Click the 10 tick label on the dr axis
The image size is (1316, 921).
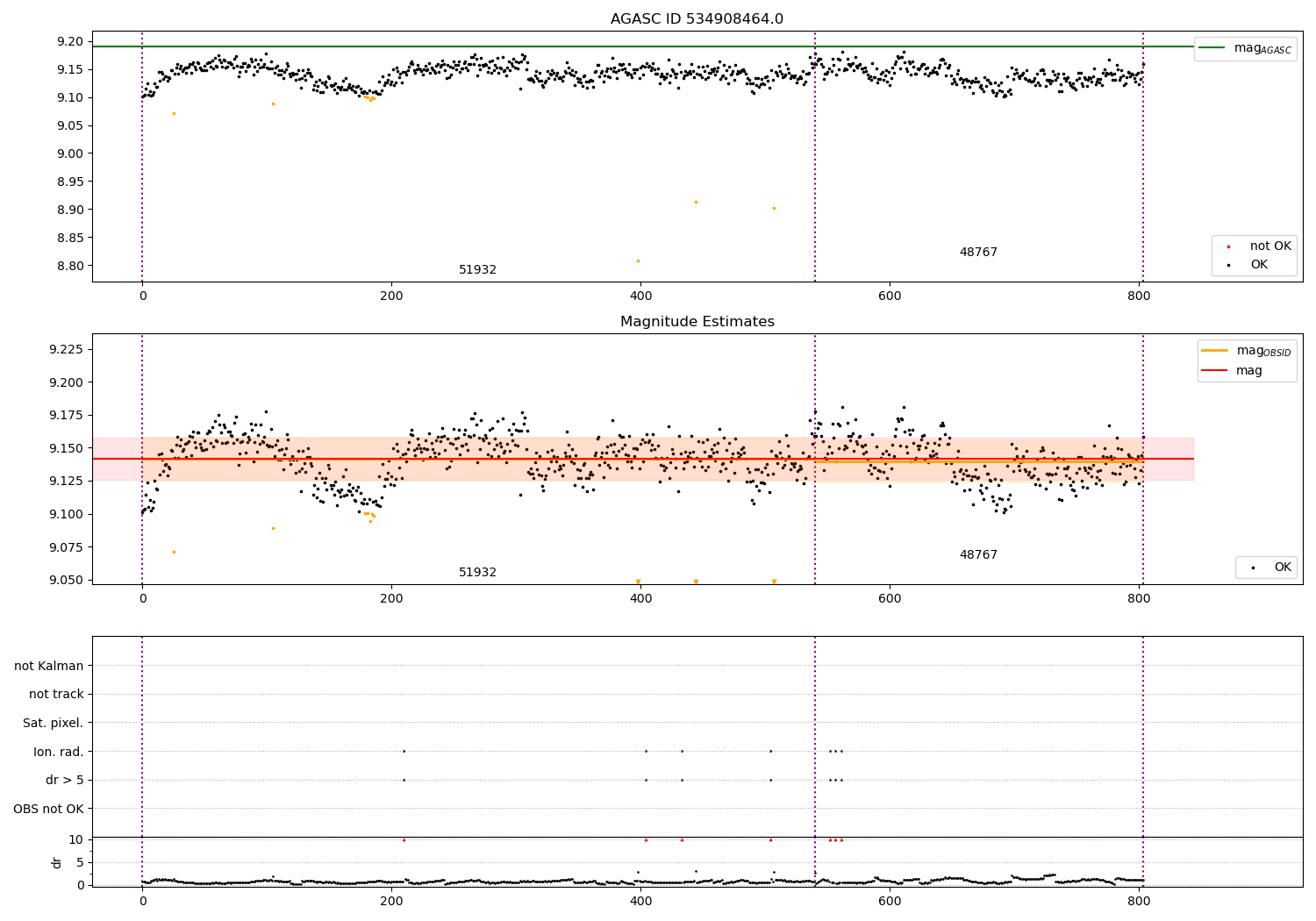(76, 839)
